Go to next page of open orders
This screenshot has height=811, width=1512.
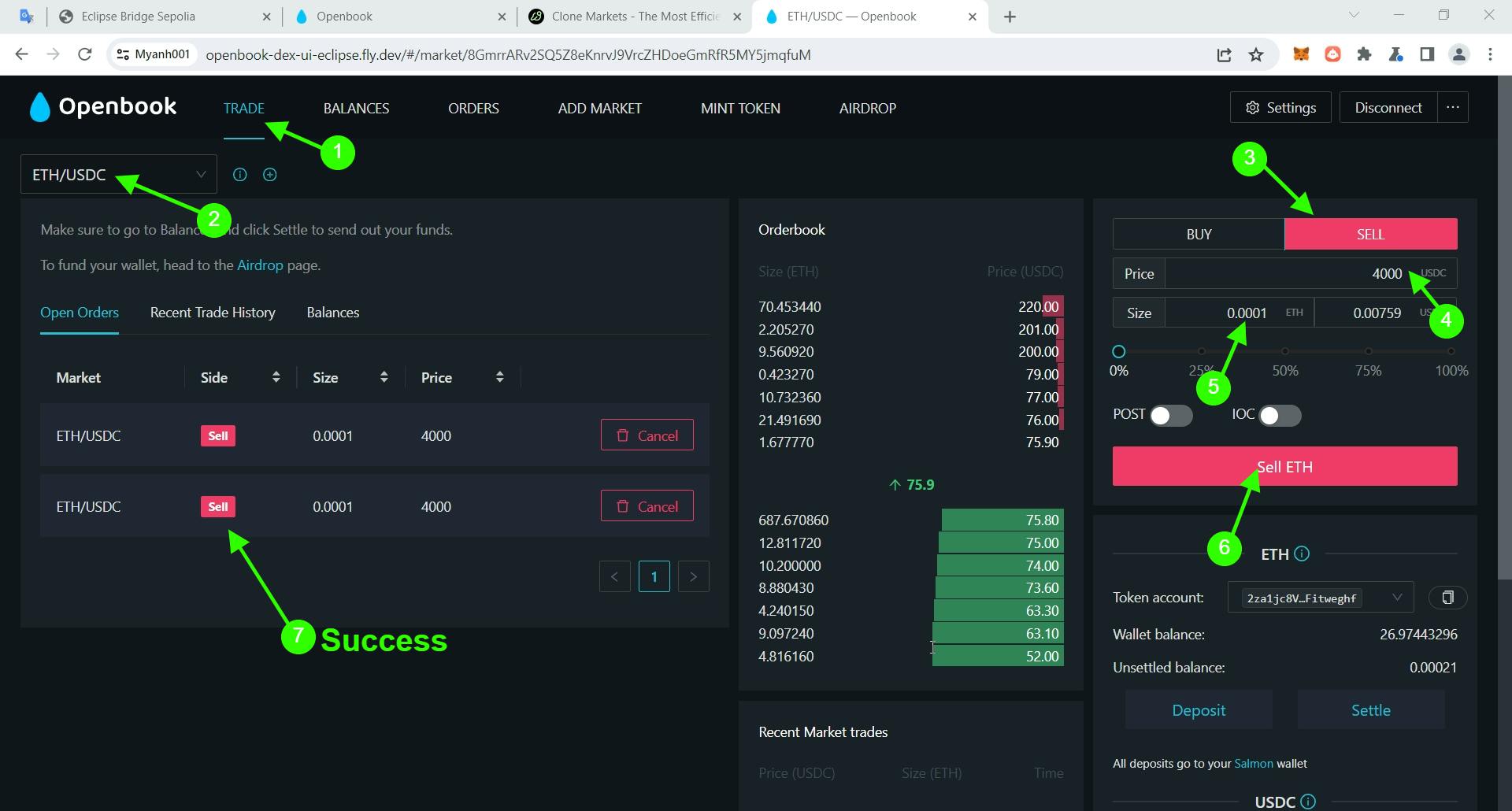coord(693,576)
